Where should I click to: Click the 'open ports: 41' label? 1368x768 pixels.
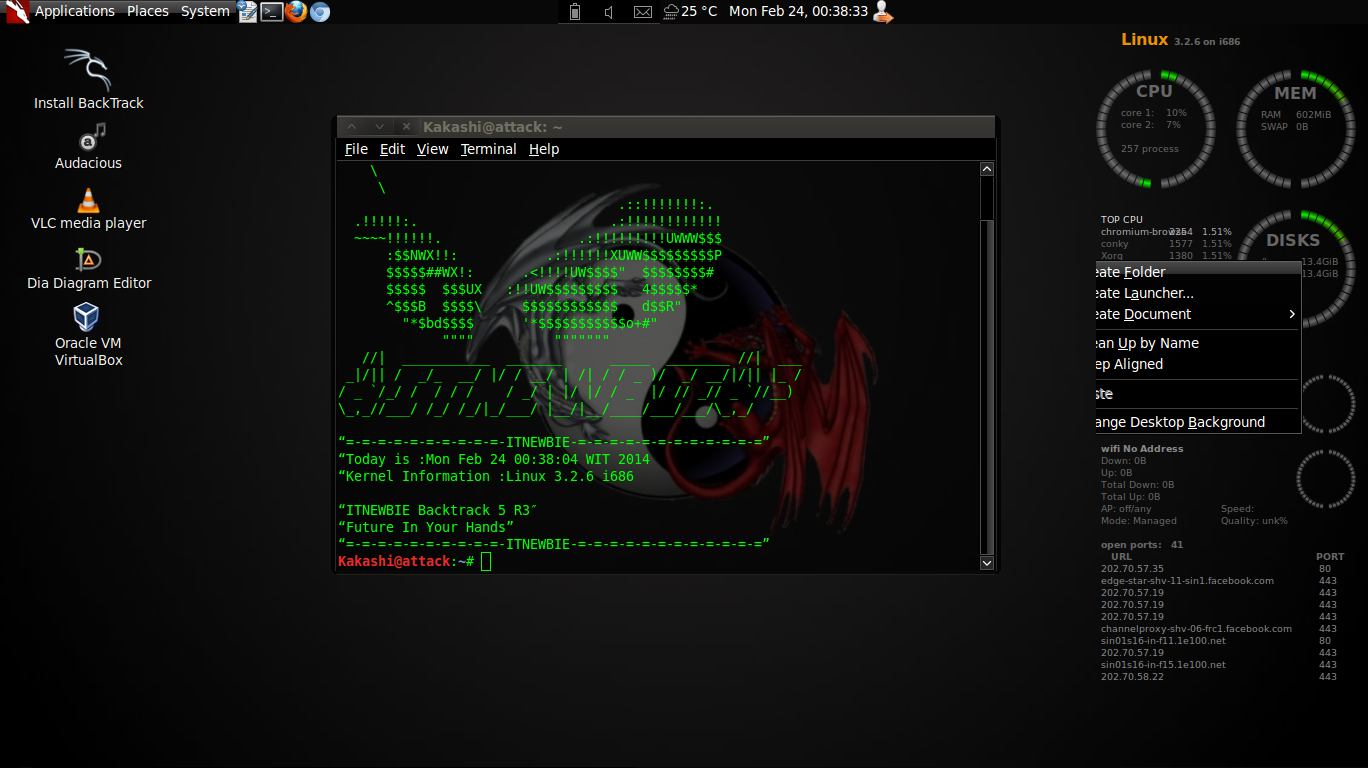[1142, 545]
